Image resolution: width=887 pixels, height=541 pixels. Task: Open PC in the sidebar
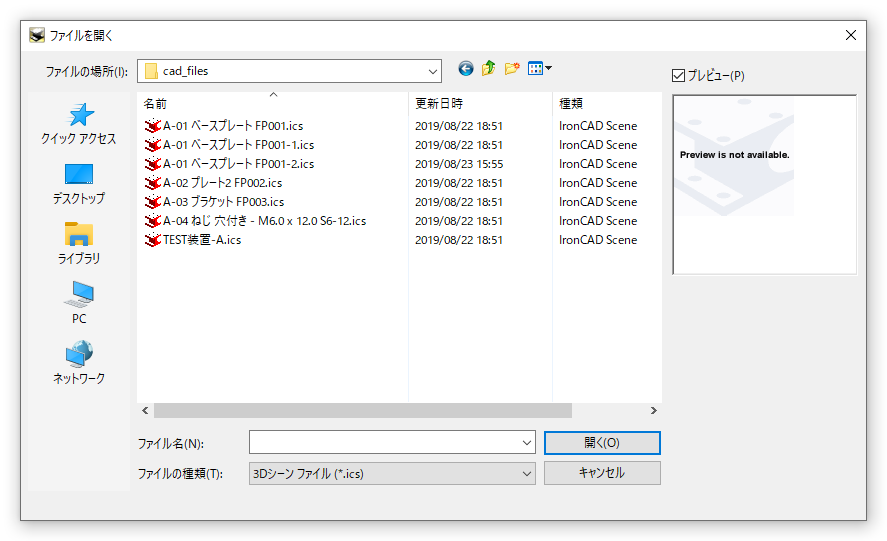(79, 304)
